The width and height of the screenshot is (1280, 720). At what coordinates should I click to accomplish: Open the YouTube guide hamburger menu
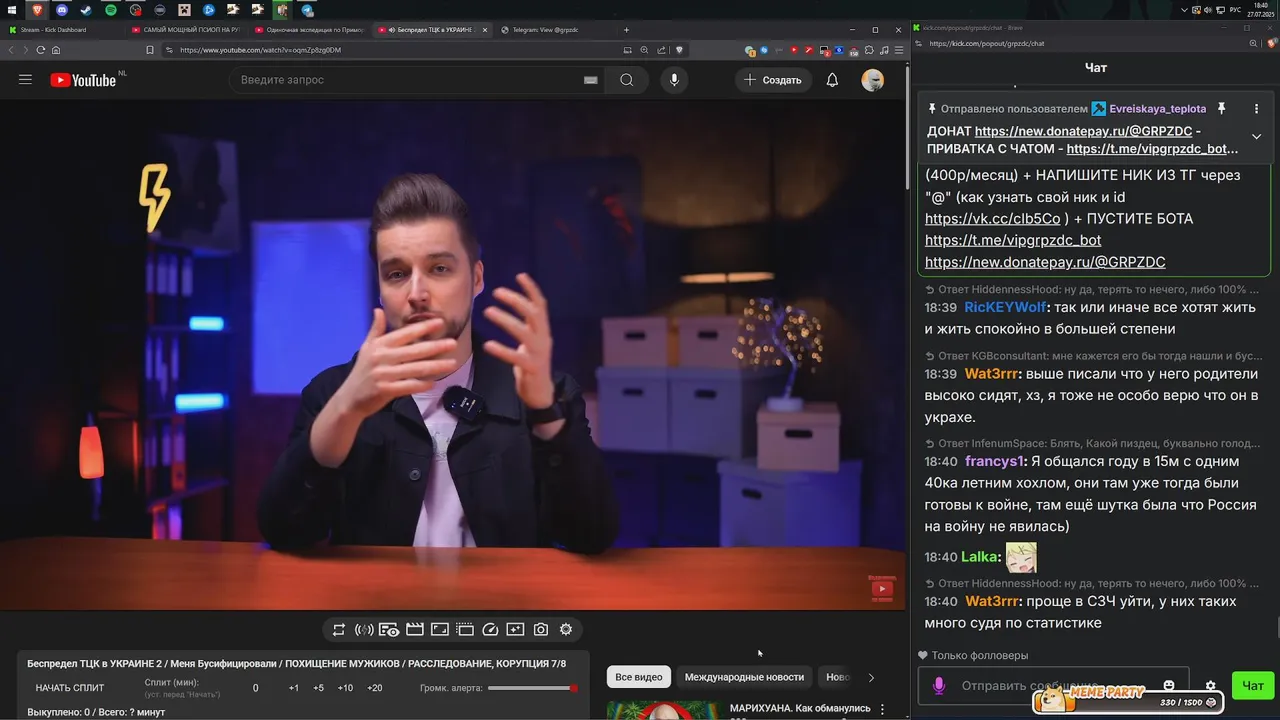click(25, 80)
